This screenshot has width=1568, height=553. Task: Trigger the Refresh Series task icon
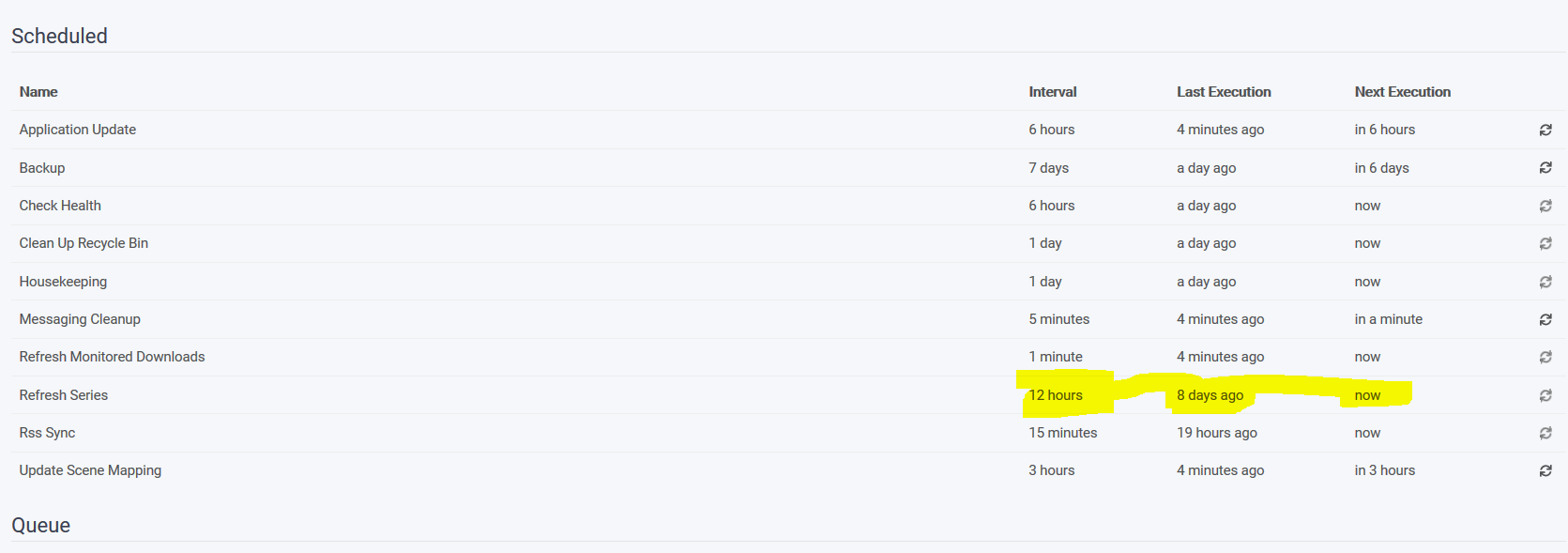click(x=1545, y=396)
